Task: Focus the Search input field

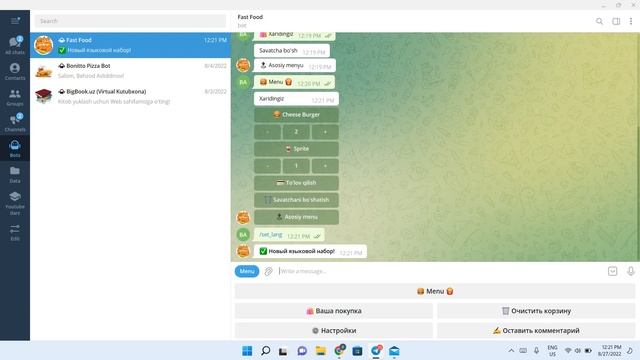Action: 130,21
